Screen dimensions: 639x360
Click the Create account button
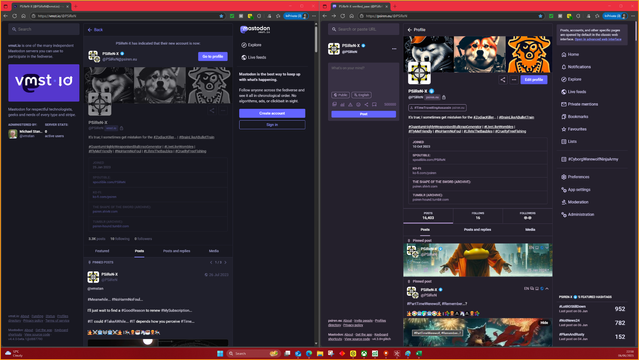click(x=272, y=113)
